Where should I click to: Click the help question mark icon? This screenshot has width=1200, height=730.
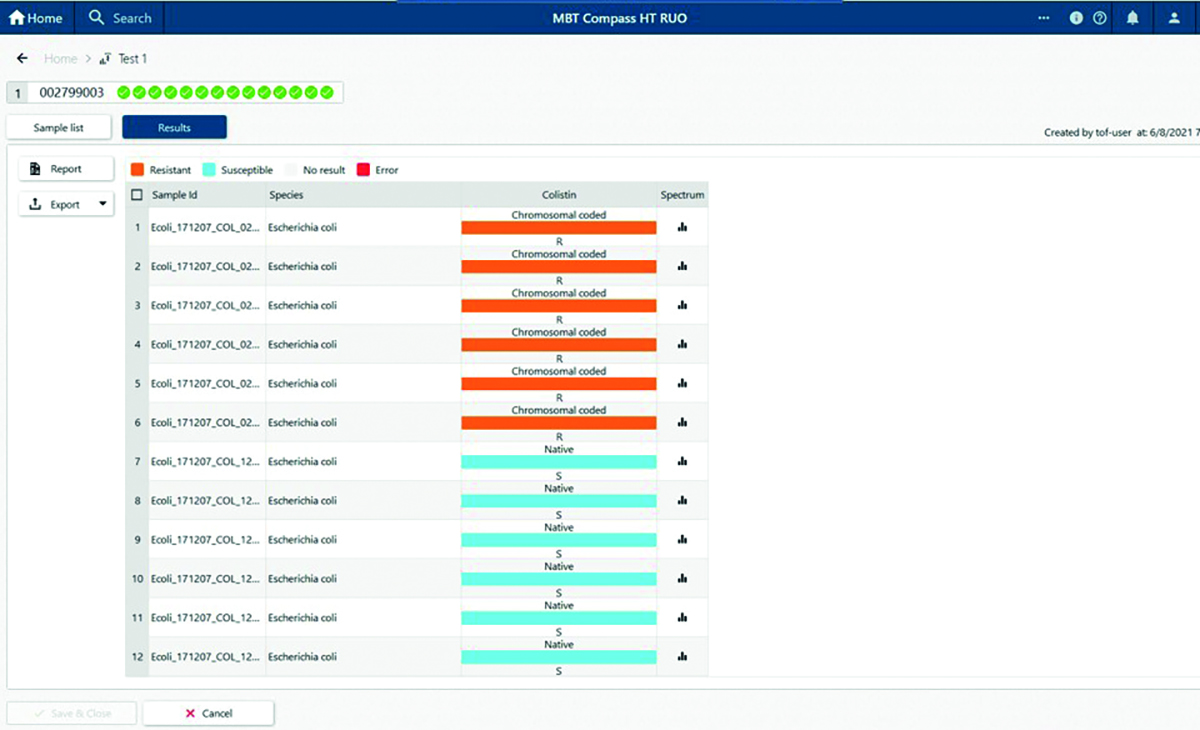[1100, 18]
